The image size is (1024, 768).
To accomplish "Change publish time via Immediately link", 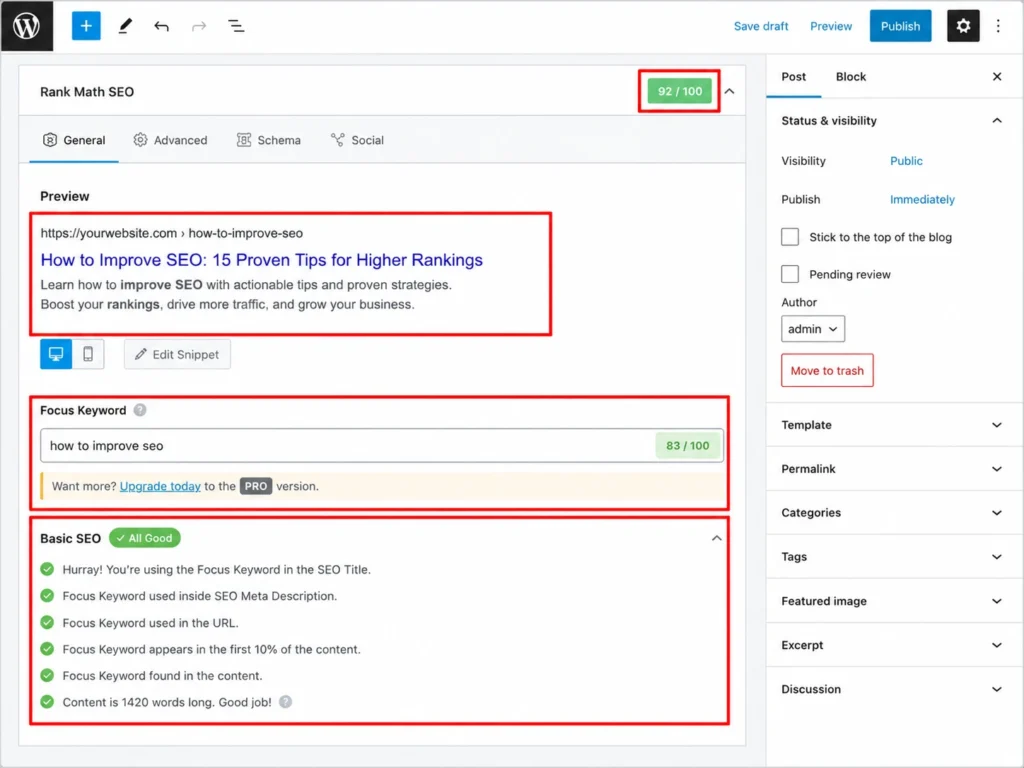I will tap(922, 200).
